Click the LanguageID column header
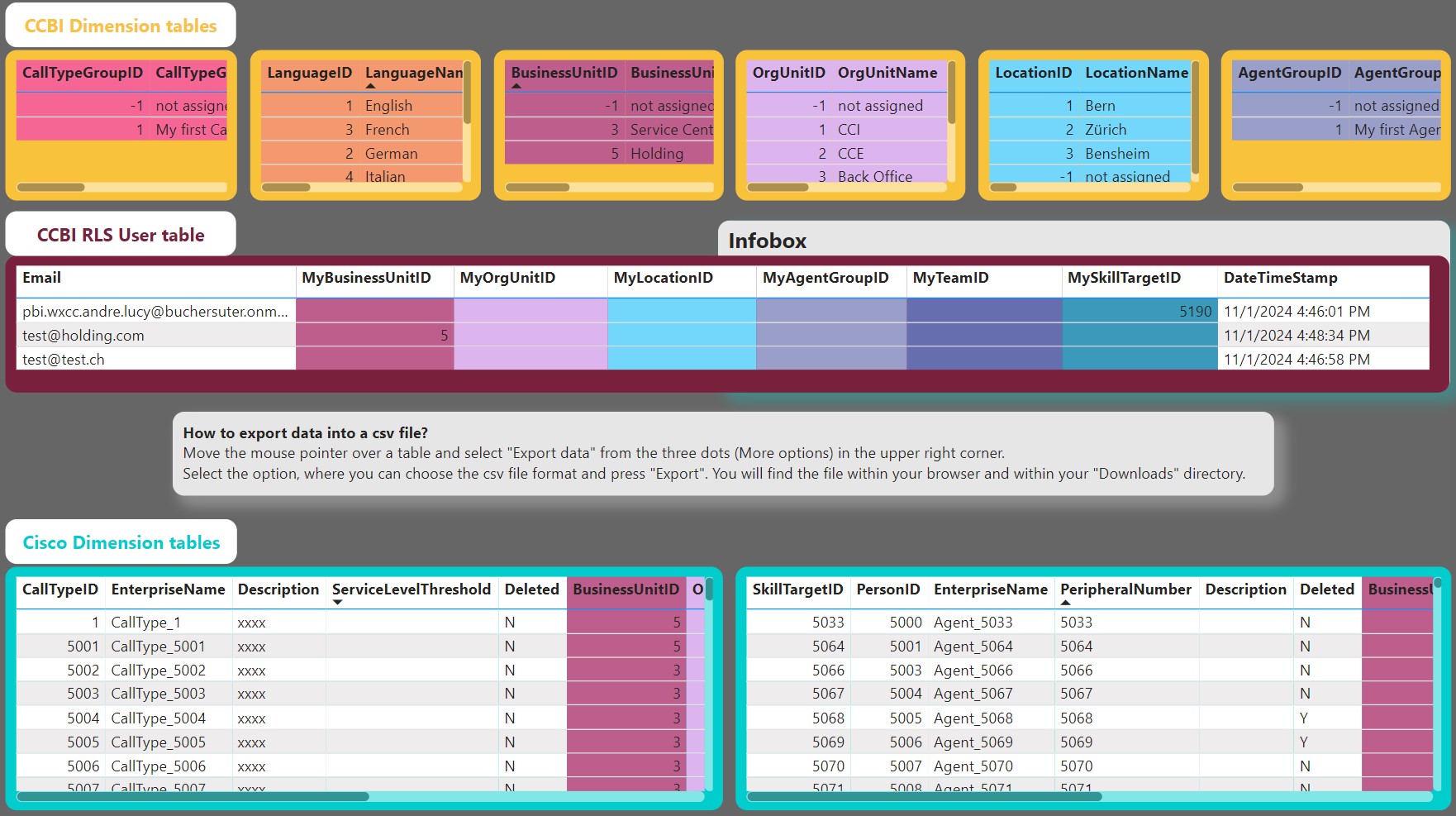Image resolution: width=1456 pixels, height=816 pixels. click(x=309, y=73)
